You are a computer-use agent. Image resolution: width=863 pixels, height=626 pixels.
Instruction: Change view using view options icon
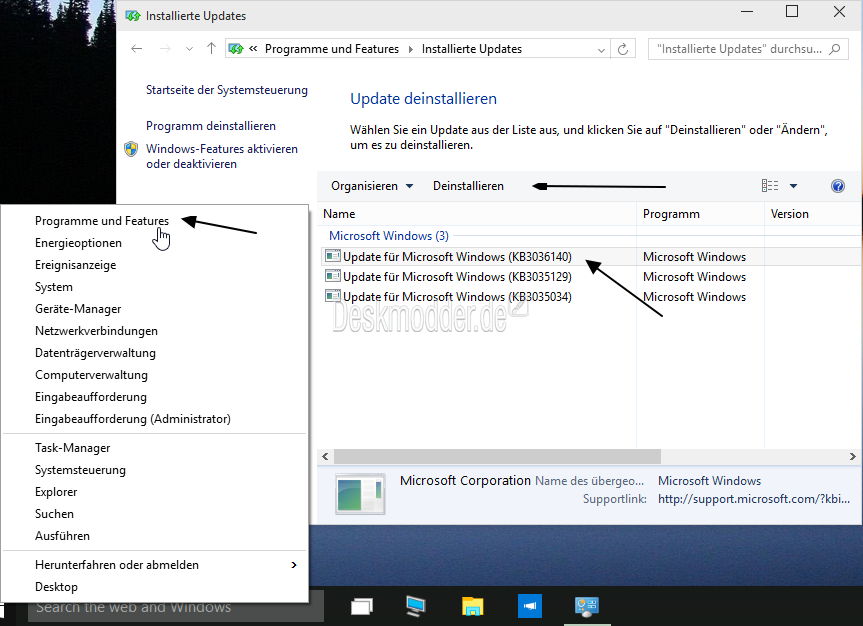(769, 186)
